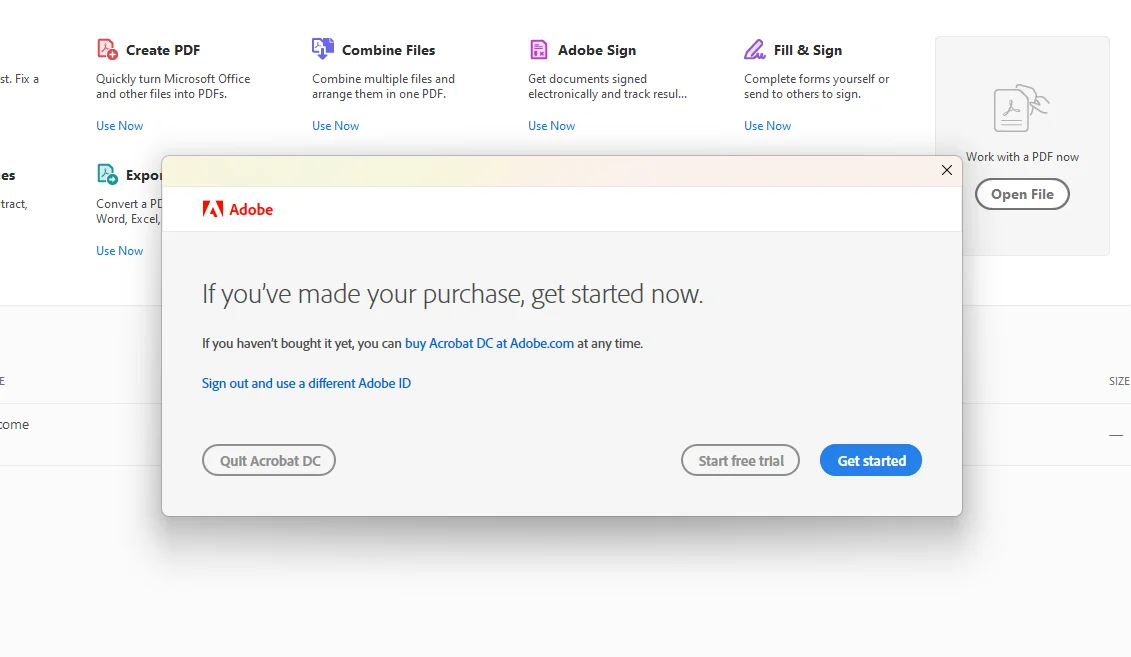
Task: Choose the Fill & Sign pen icon
Action: click(x=754, y=49)
